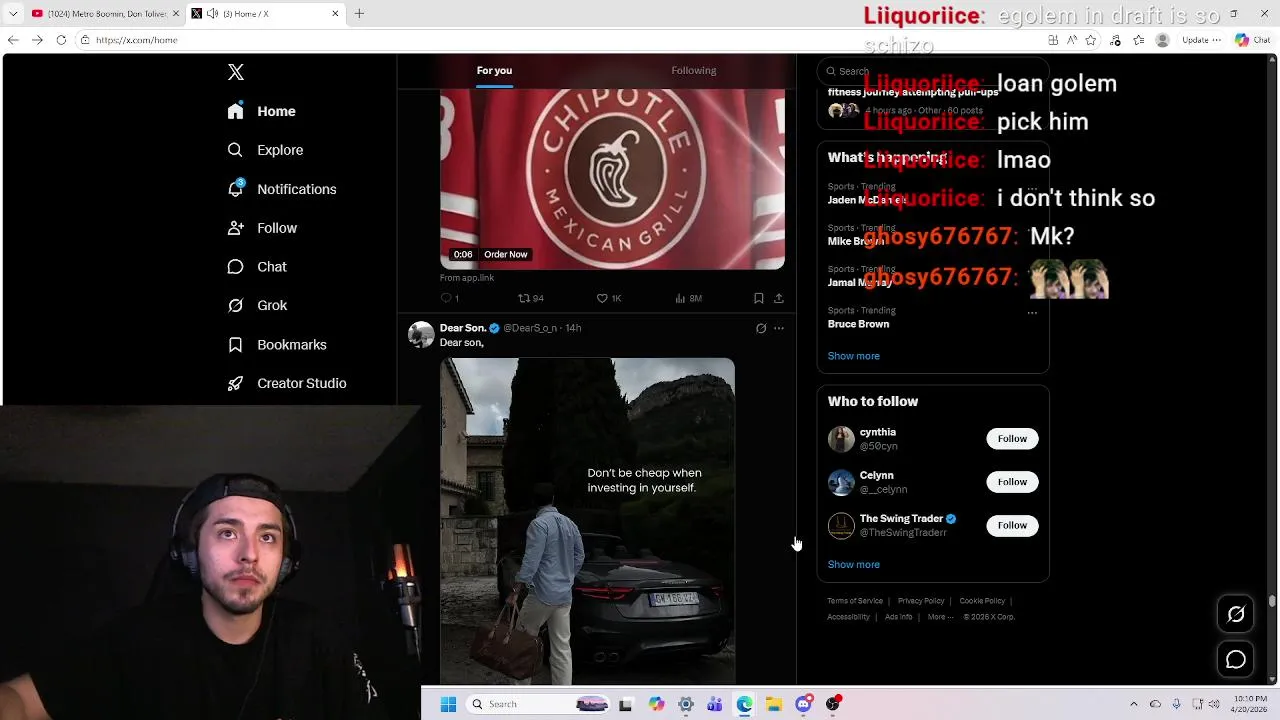Expand the More footer dropdown
The height and width of the screenshot is (720, 1280).
coord(940,617)
